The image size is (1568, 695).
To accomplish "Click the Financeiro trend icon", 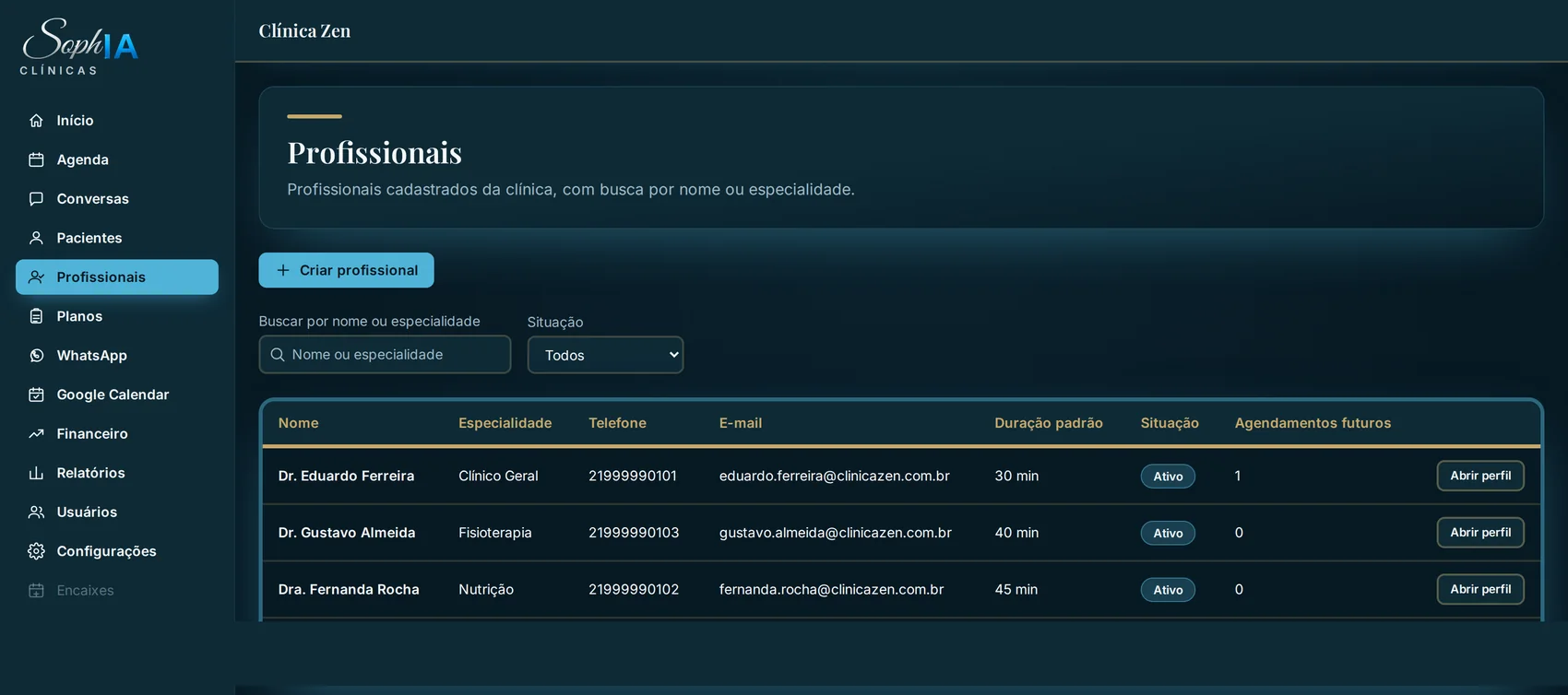I will [x=36, y=434].
